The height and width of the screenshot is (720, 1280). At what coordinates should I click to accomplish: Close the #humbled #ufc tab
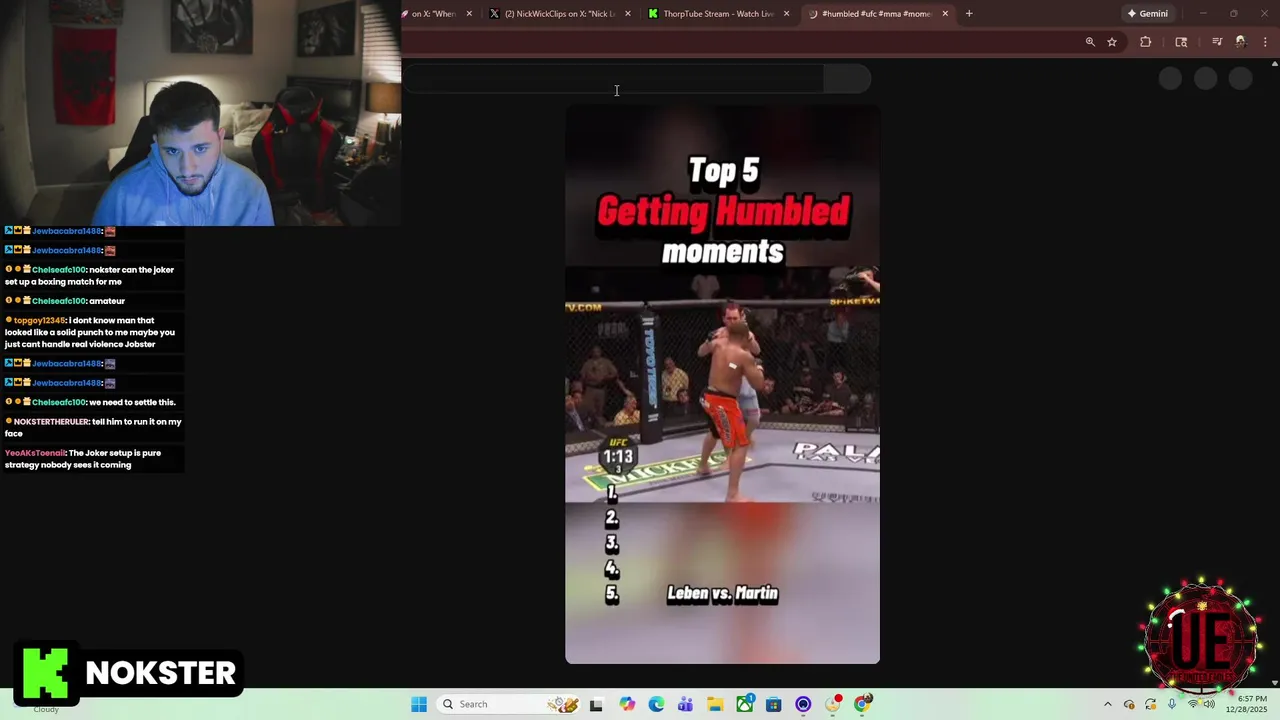tap(945, 14)
